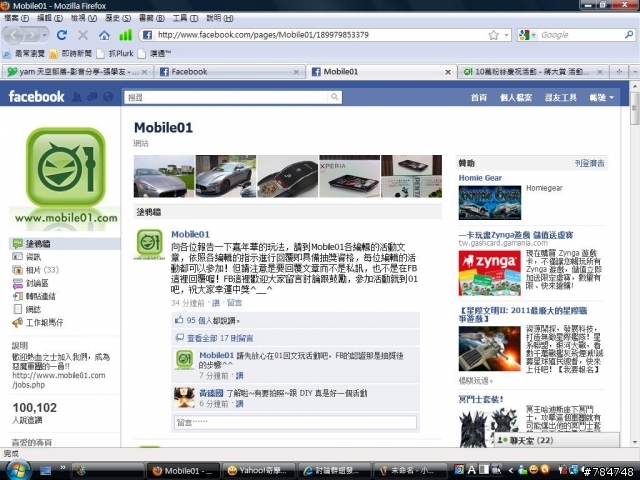Open the XPERIA phone photo thumbnail
The width and height of the screenshot is (640, 480).
tap(349, 176)
